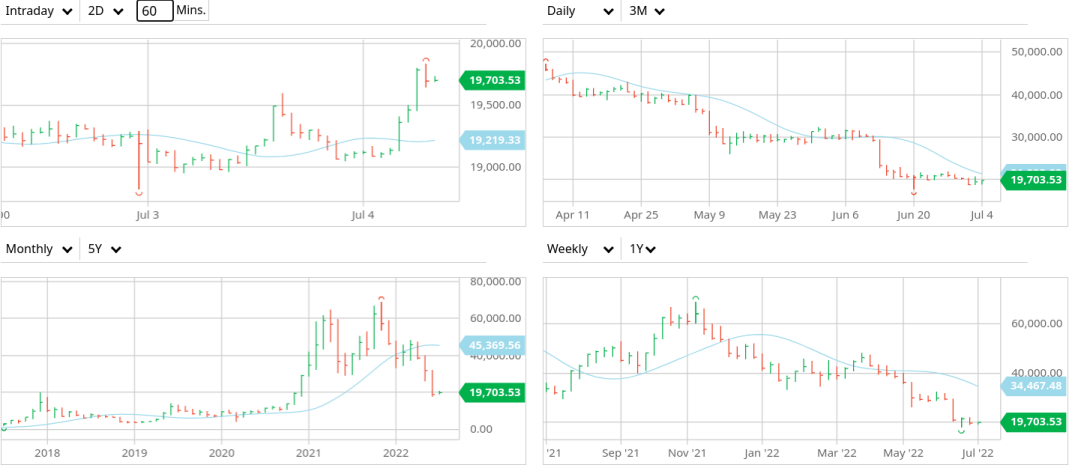Click the green high marker near Nov '21
Image resolution: width=1069 pixels, height=465 pixels.
click(695, 298)
